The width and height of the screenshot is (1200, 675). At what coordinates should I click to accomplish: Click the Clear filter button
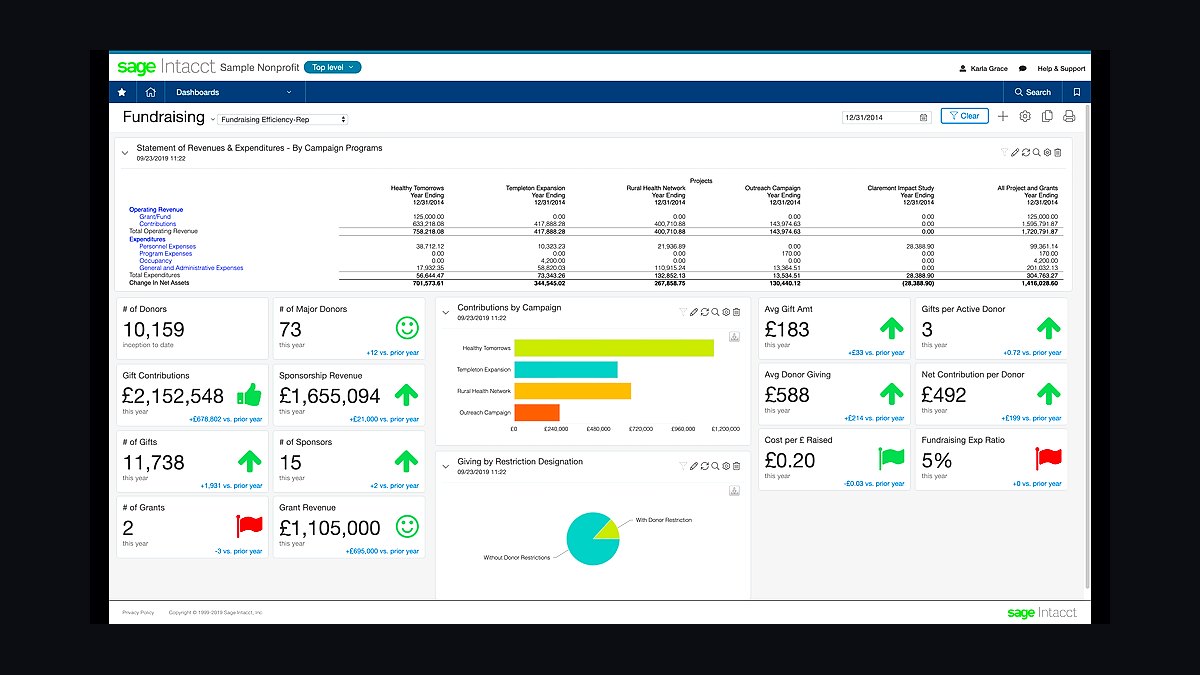coord(964,116)
